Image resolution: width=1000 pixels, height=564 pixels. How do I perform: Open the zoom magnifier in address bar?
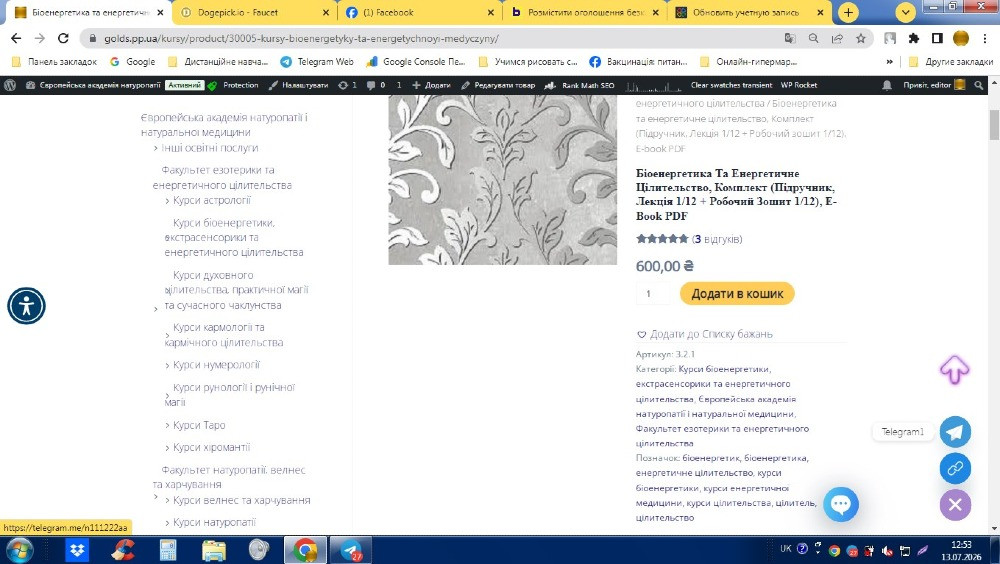(x=813, y=38)
